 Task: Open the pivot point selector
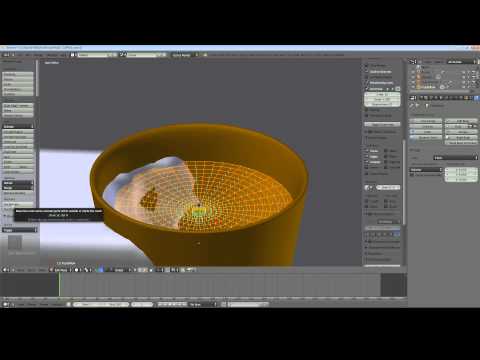pyautogui.click(x=87, y=270)
